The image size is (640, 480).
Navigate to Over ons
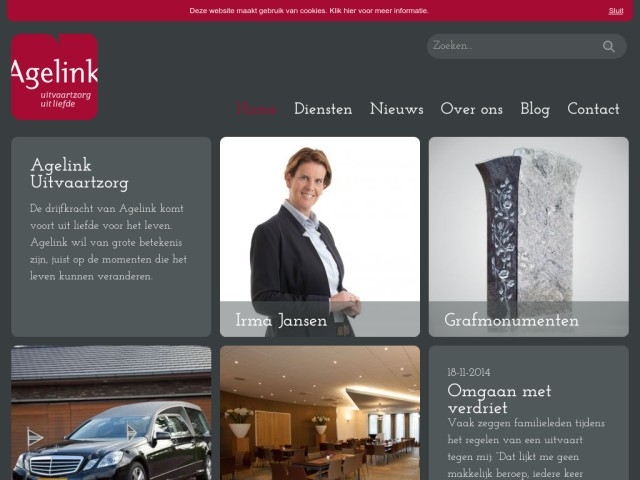click(471, 109)
